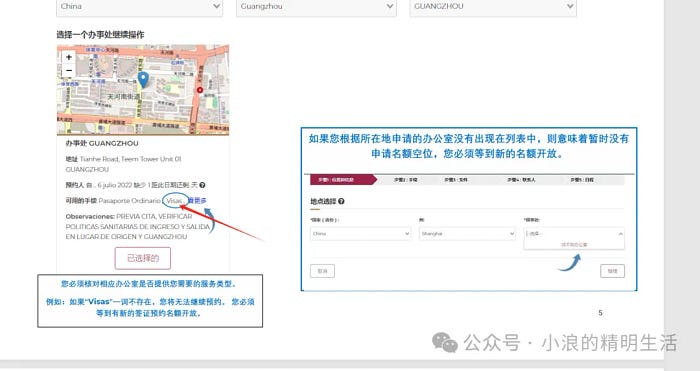
Task: Click the office title 办事处 GUANGZHOU
Action: click(102, 143)
